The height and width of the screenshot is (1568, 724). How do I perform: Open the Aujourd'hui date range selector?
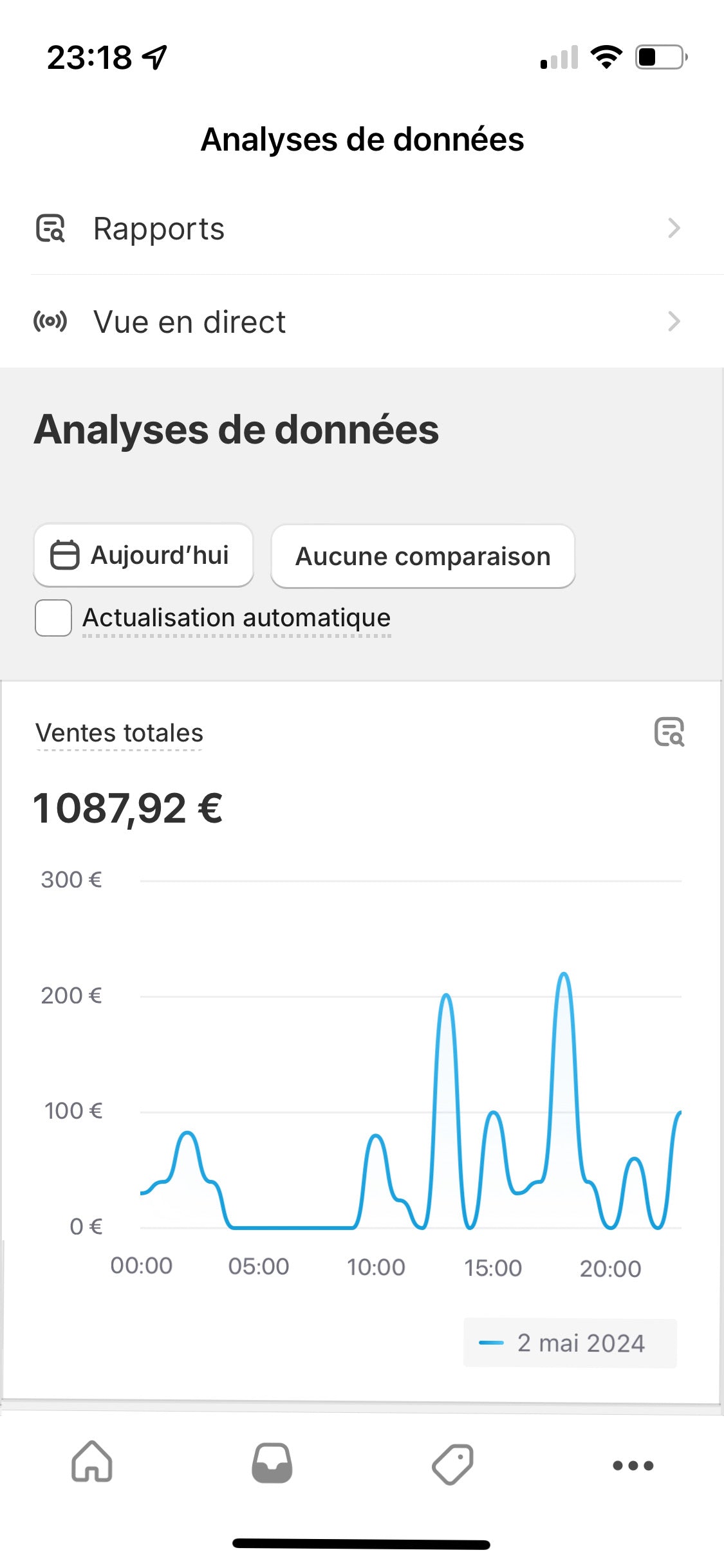[x=144, y=555]
